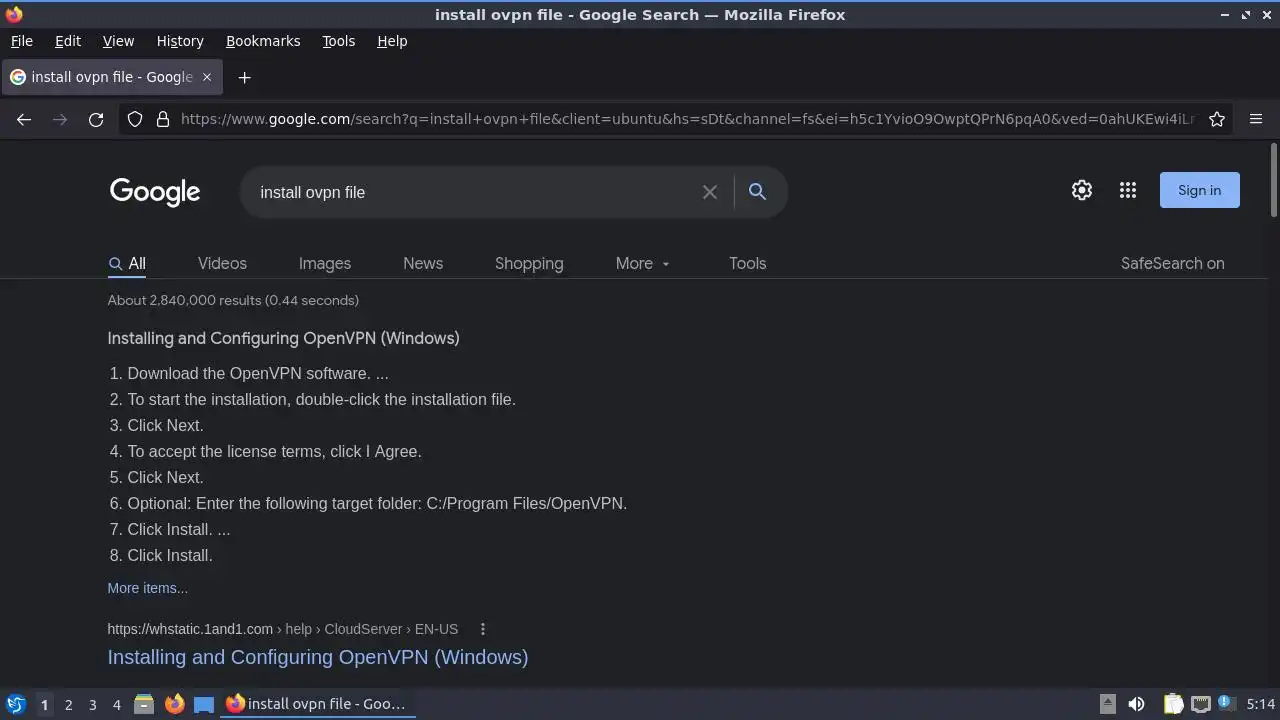Submit search with the magnifier button
The width and height of the screenshot is (1280, 720).
pos(757,191)
